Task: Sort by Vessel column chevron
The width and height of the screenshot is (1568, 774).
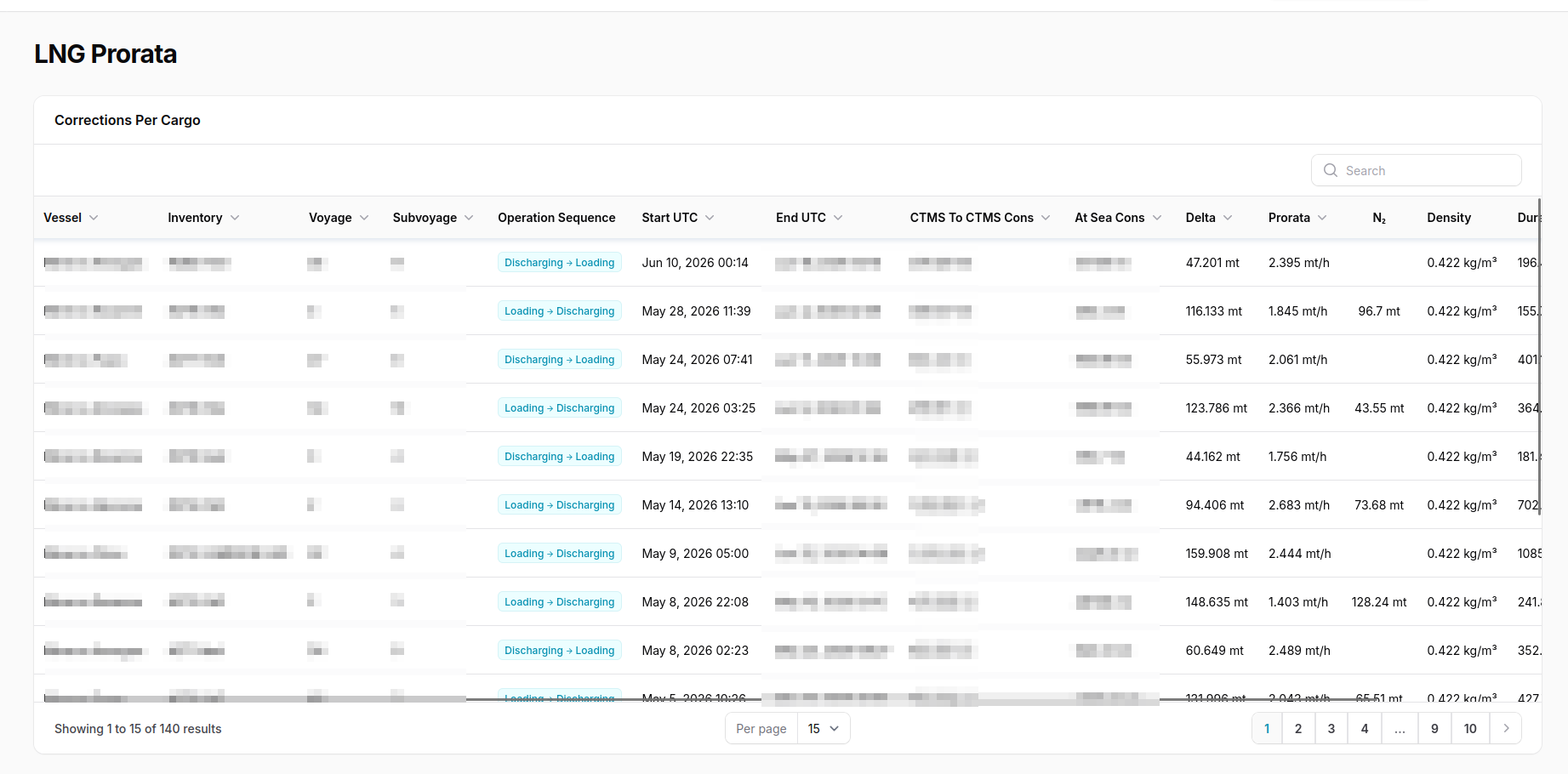Action: click(x=94, y=218)
